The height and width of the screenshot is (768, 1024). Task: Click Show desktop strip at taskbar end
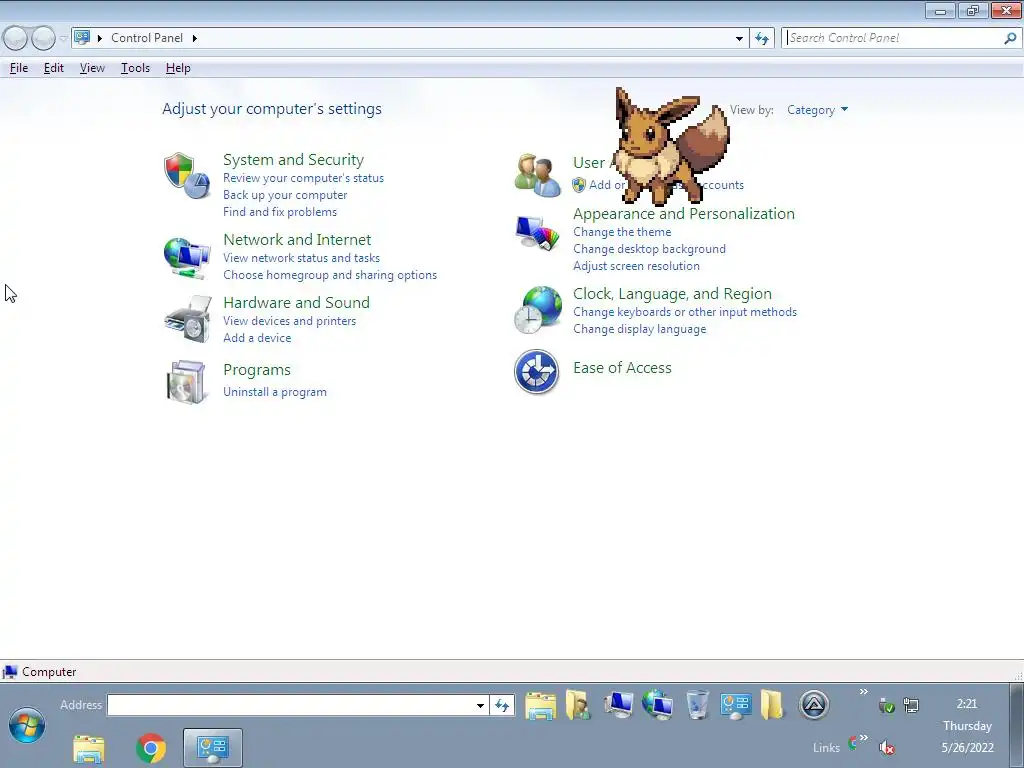(x=1017, y=726)
